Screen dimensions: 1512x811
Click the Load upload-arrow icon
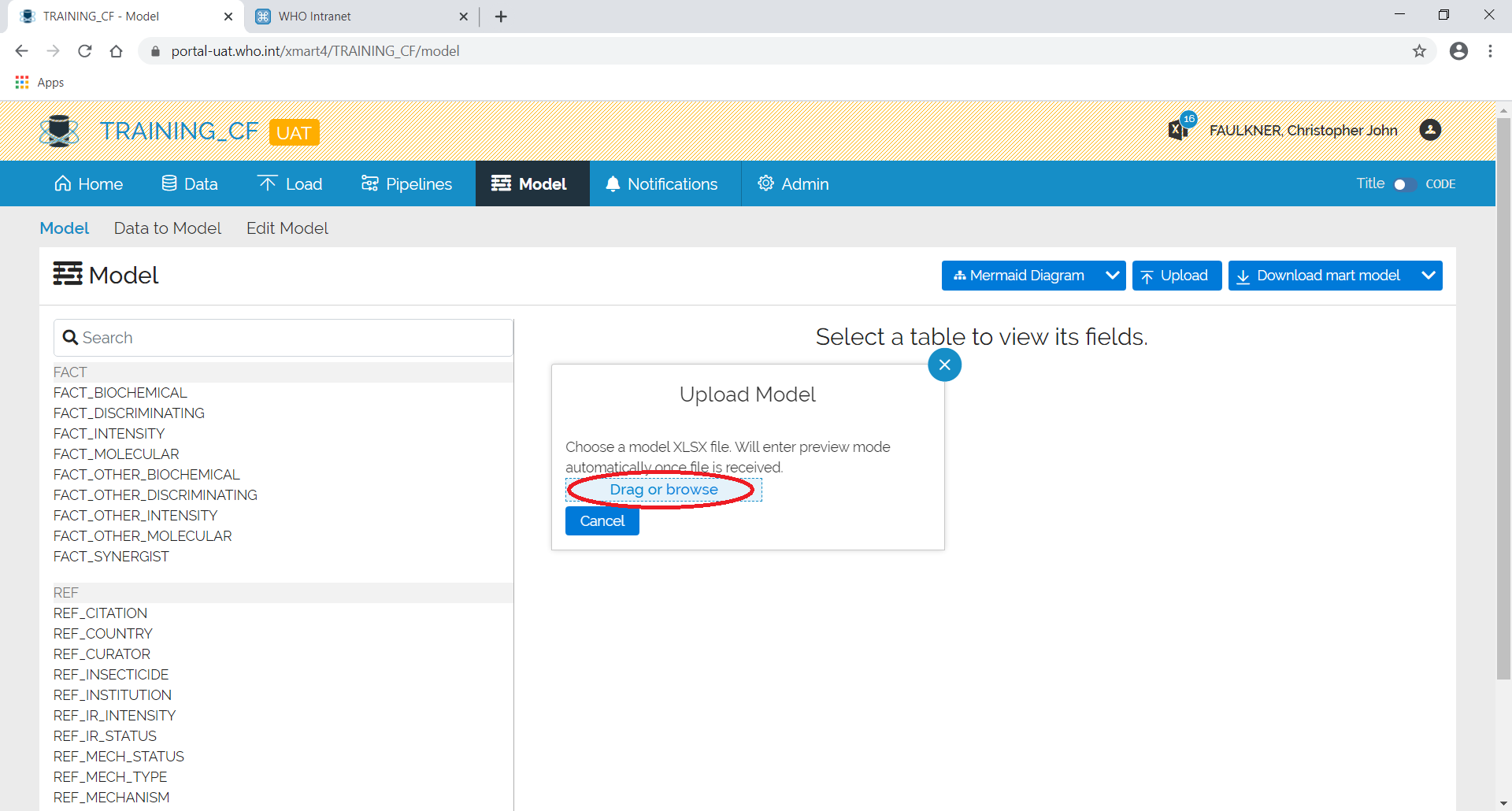[x=267, y=183]
